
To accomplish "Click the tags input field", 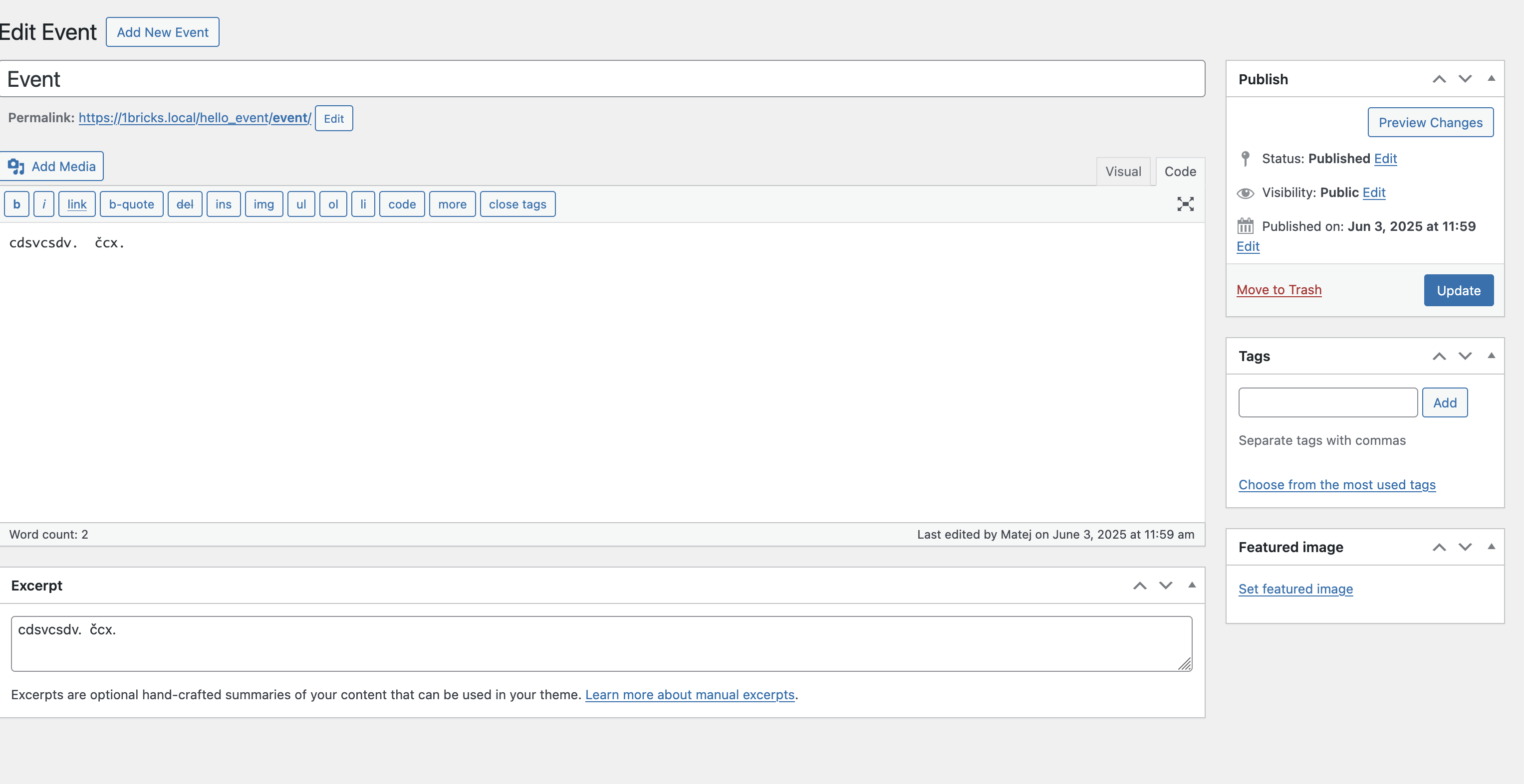I will 1328,402.
